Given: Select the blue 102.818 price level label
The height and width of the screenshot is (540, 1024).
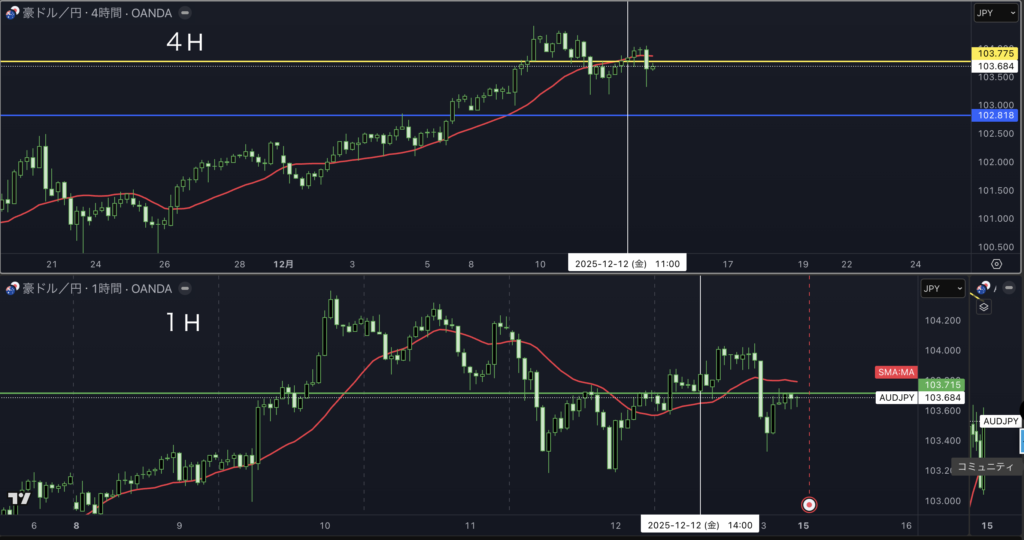Looking at the screenshot, I should click(997, 116).
